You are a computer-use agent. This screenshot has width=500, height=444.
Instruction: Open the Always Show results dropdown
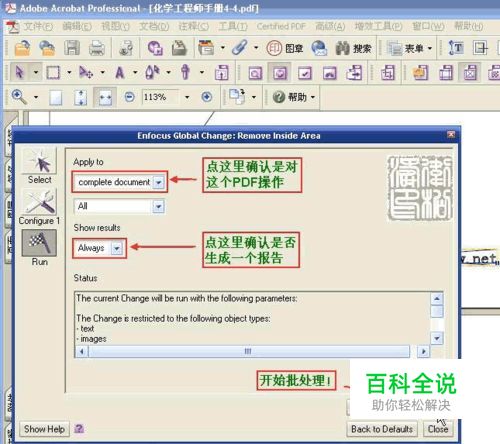(99, 248)
